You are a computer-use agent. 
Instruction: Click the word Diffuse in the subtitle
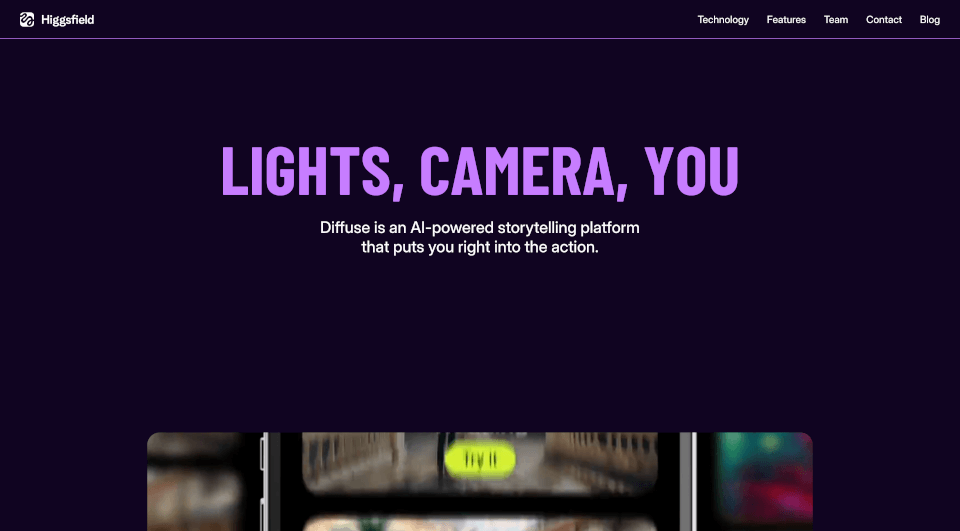pyautogui.click(x=345, y=228)
